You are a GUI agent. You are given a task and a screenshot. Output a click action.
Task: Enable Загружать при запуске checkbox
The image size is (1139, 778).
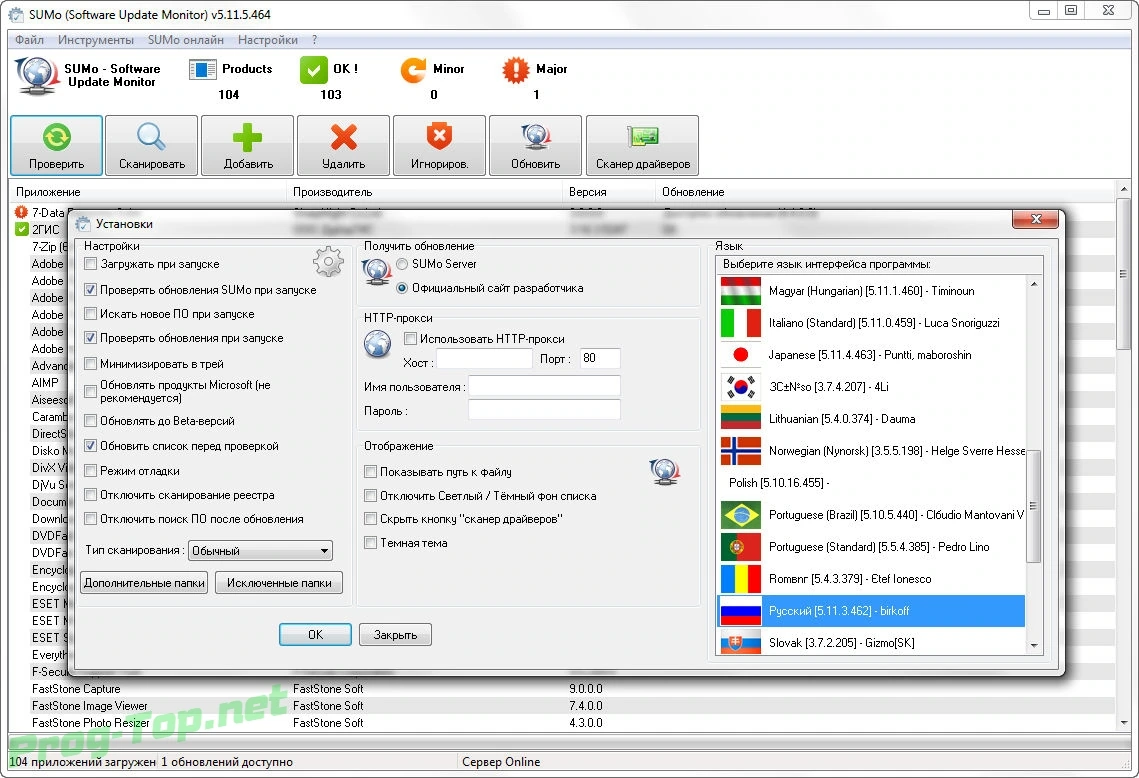click(x=91, y=264)
